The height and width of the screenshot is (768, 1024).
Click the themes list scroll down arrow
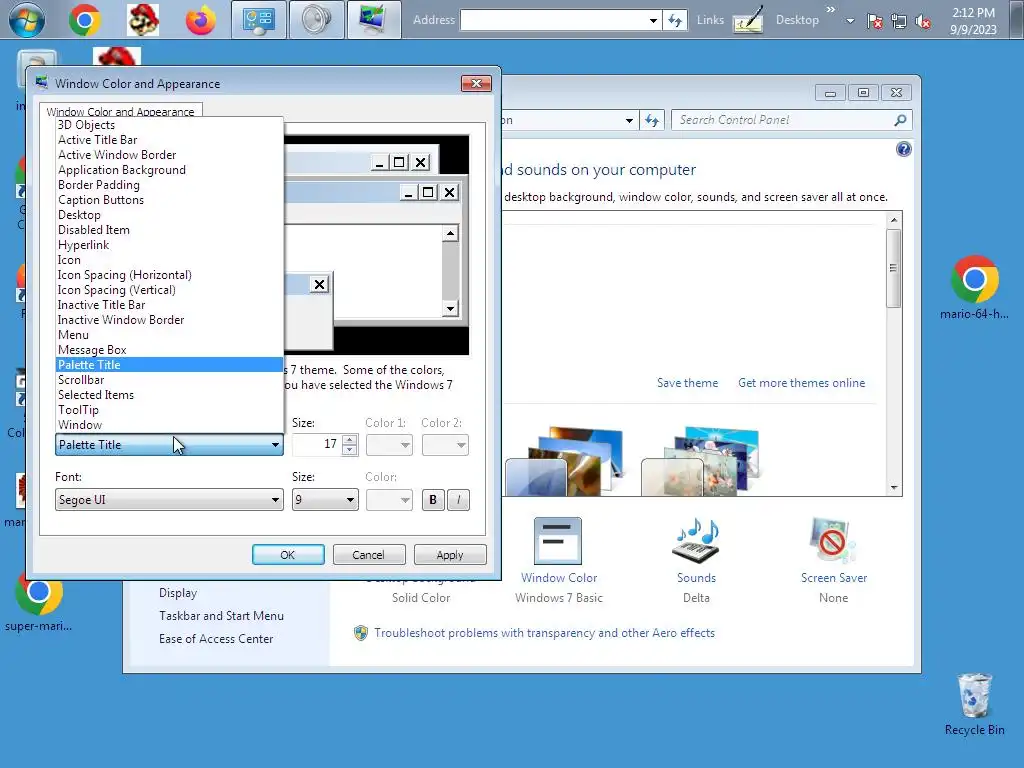click(894, 488)
